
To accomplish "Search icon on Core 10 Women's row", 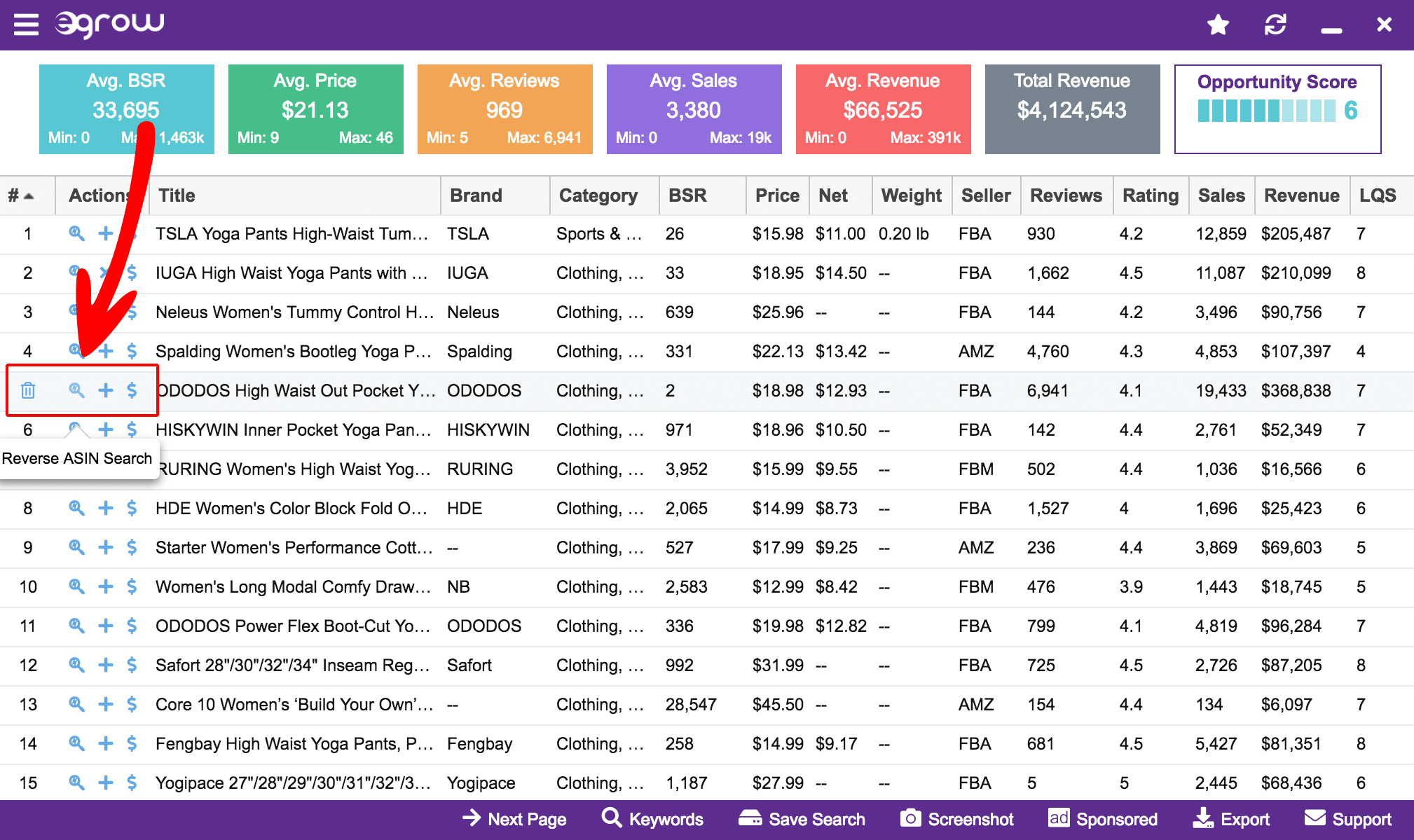I will click(76, 704).
